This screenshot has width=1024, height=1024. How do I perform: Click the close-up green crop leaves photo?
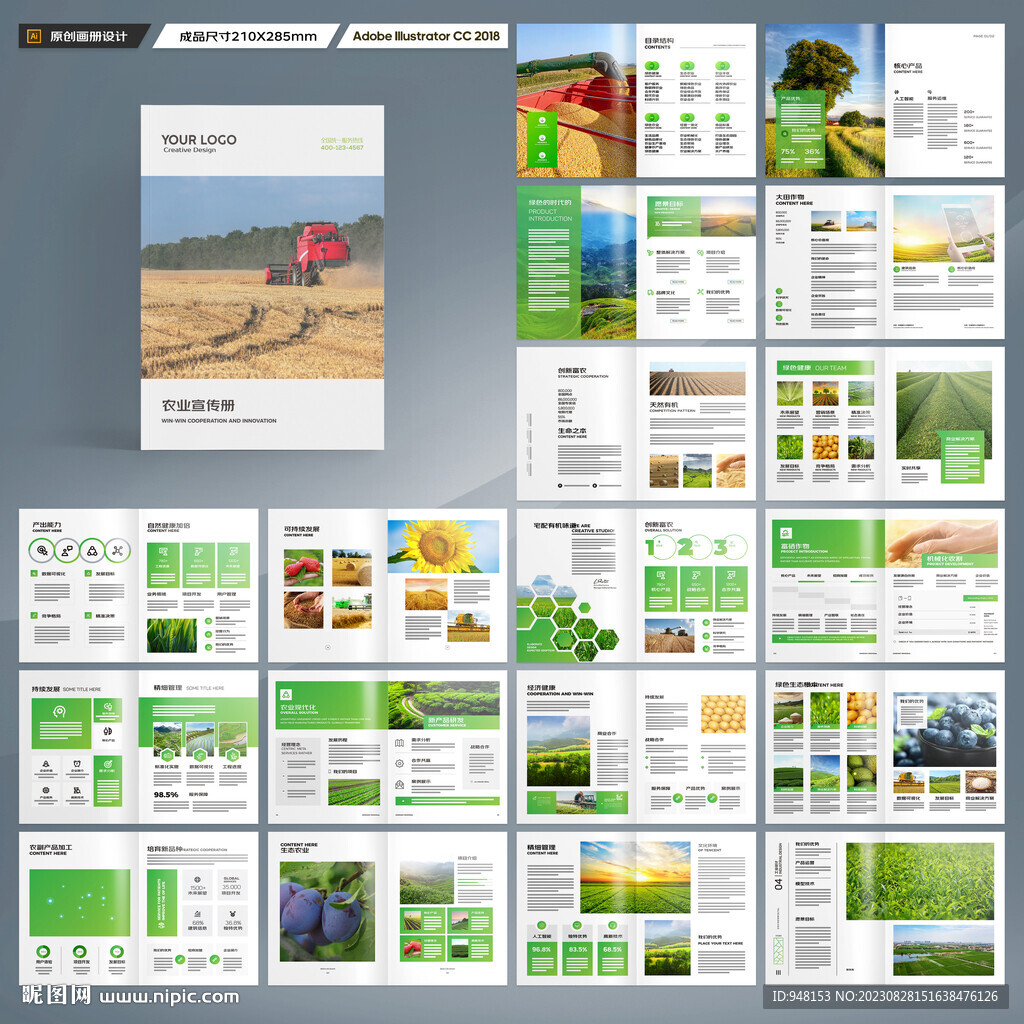pos(920,881)
